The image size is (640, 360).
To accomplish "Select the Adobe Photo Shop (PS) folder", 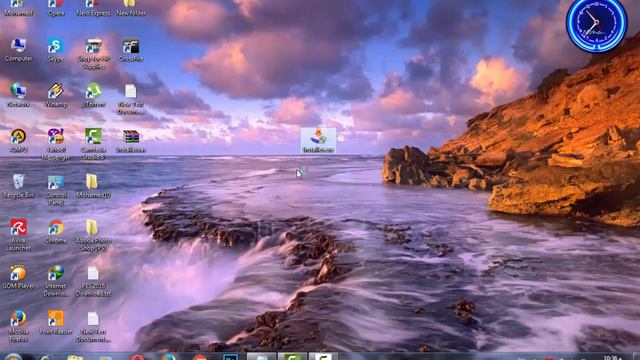I will click(93, 235).
